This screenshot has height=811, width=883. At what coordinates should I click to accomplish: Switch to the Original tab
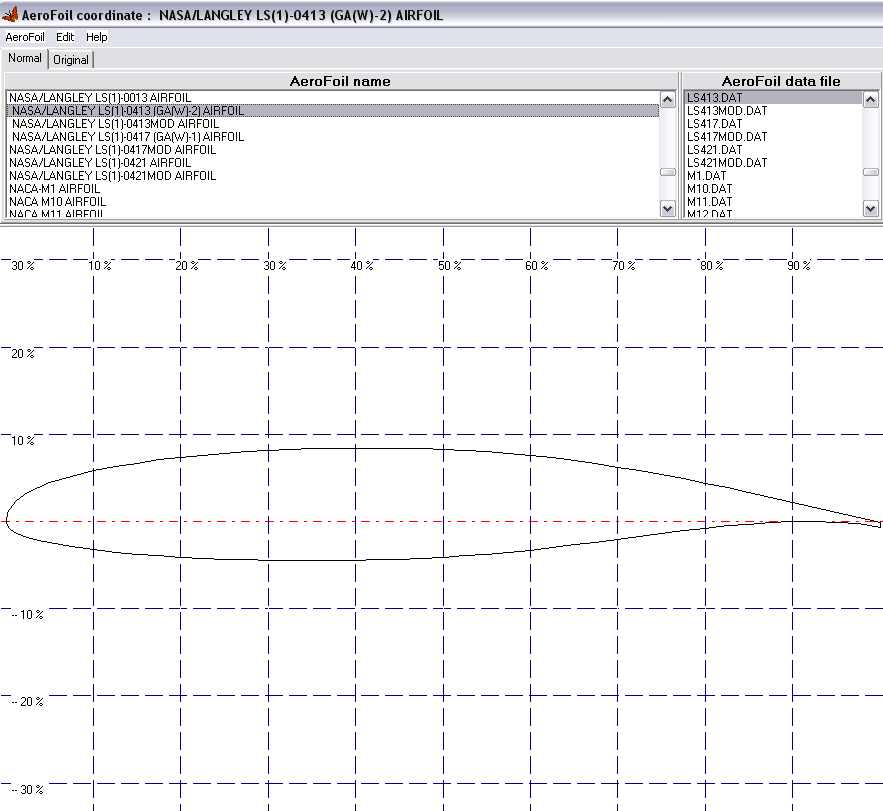pos(71,60)
